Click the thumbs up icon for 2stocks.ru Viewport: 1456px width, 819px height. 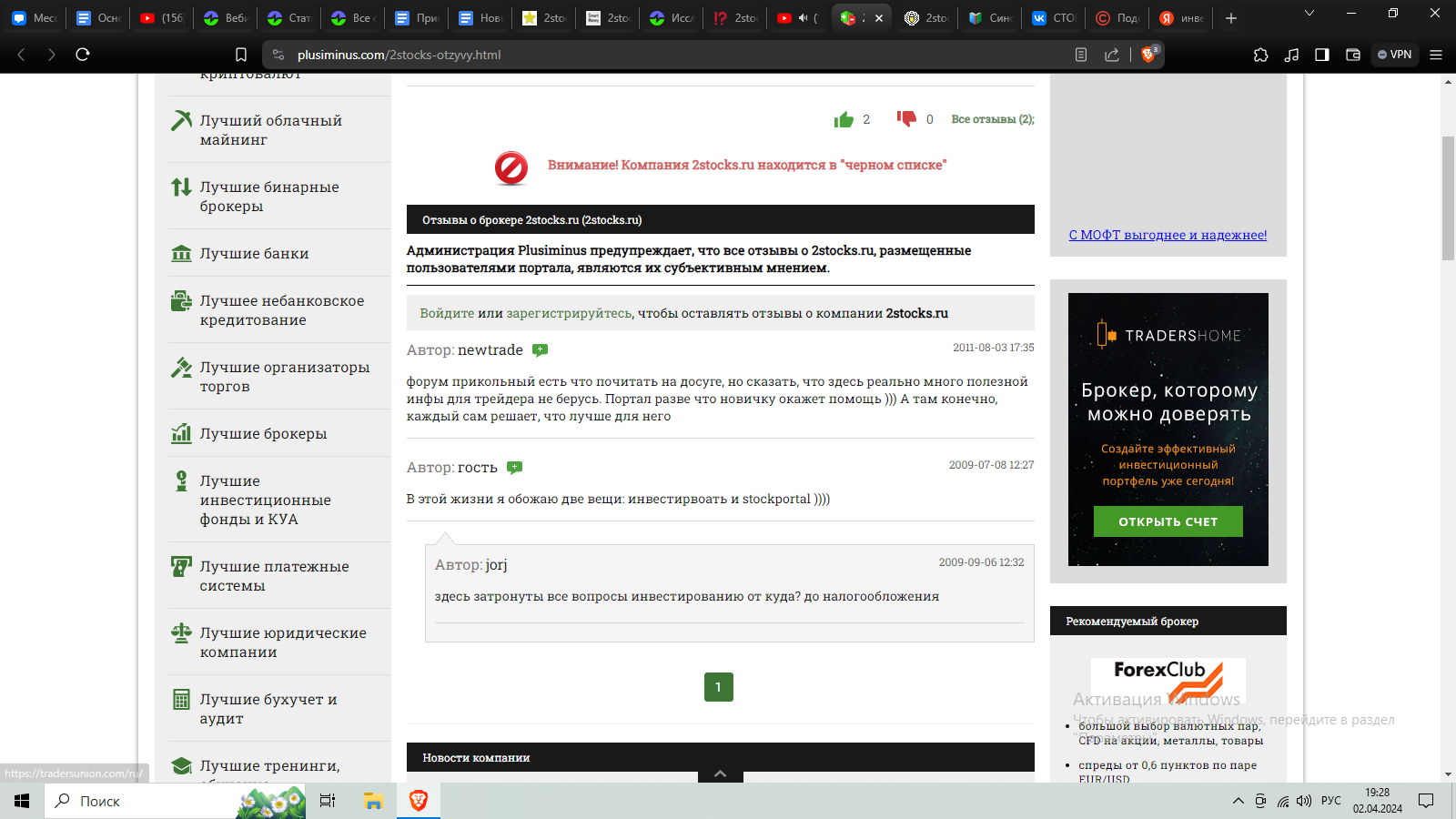click(844, 119)
